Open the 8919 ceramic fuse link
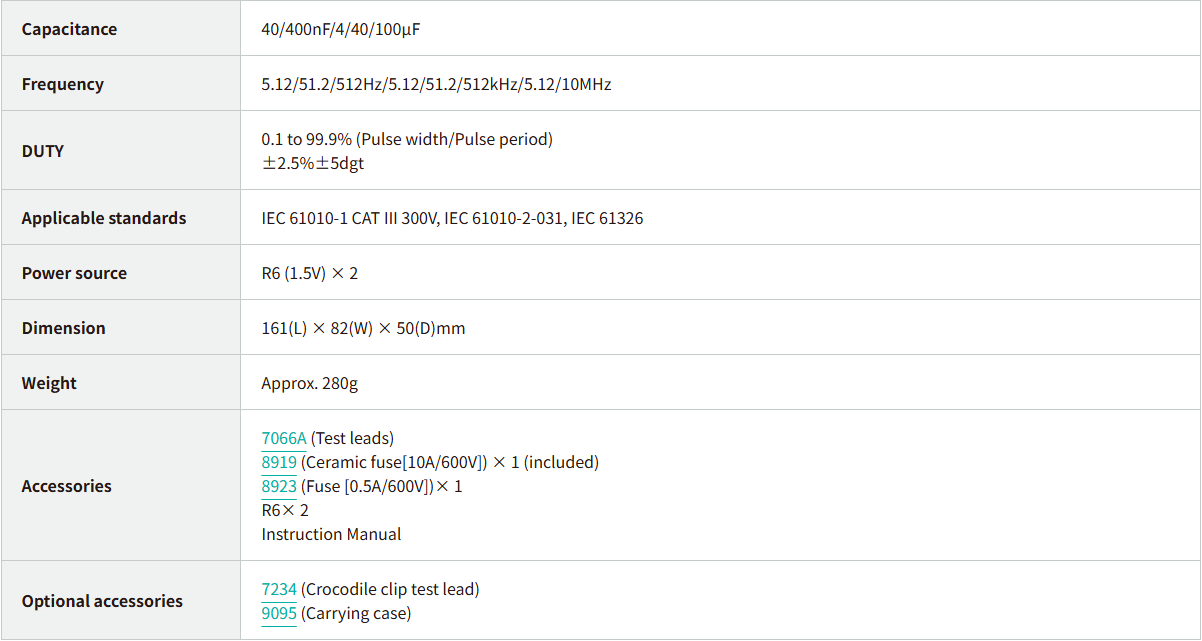This screenshot has width=1202, height=641. (279, 462)
